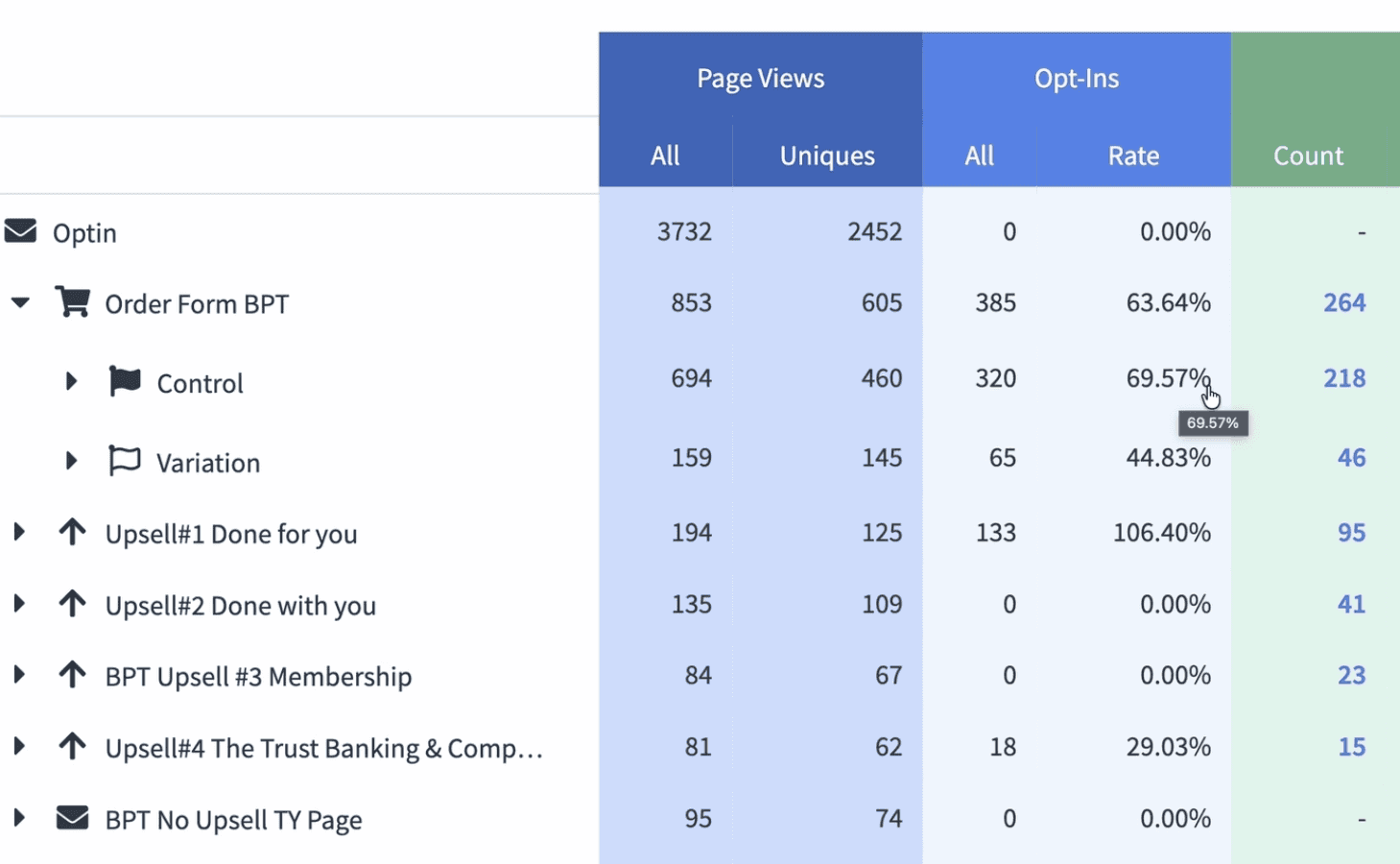
Task: Collapse the Order Form BPT row
Action: click(x=20, y=303)
